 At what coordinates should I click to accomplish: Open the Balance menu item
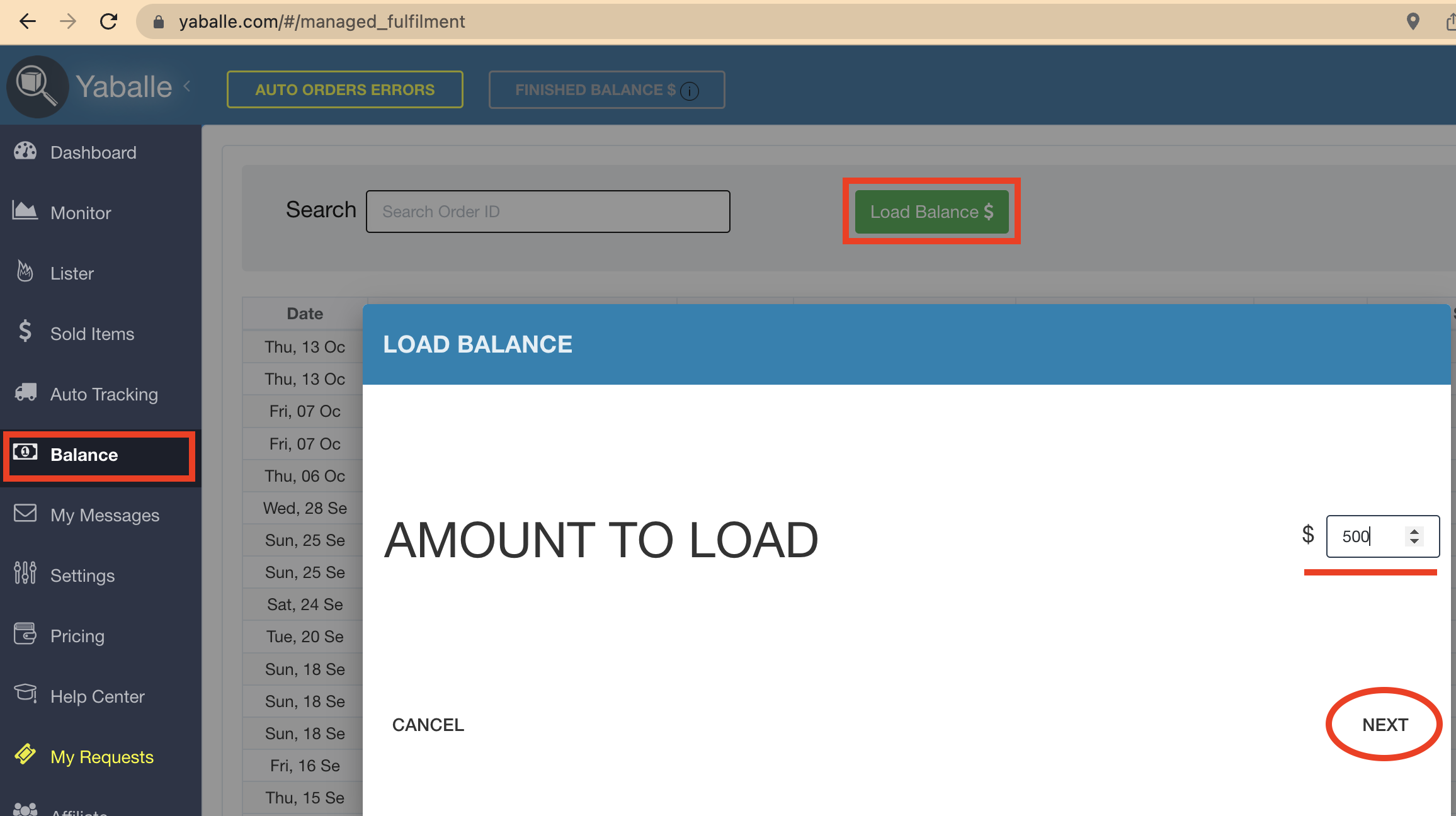84,455
